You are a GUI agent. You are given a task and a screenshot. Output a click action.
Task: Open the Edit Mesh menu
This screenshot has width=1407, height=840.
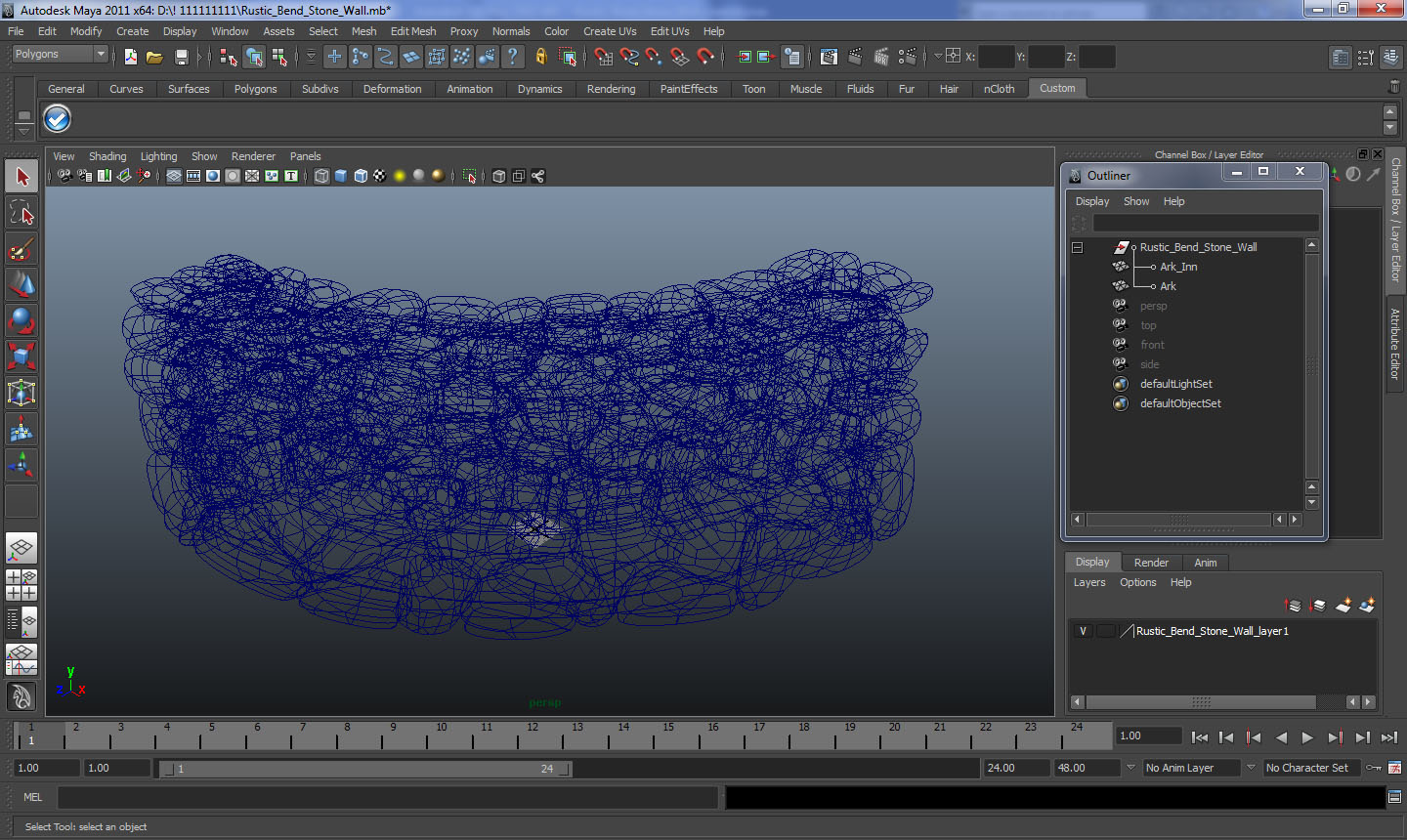(413, 31)
